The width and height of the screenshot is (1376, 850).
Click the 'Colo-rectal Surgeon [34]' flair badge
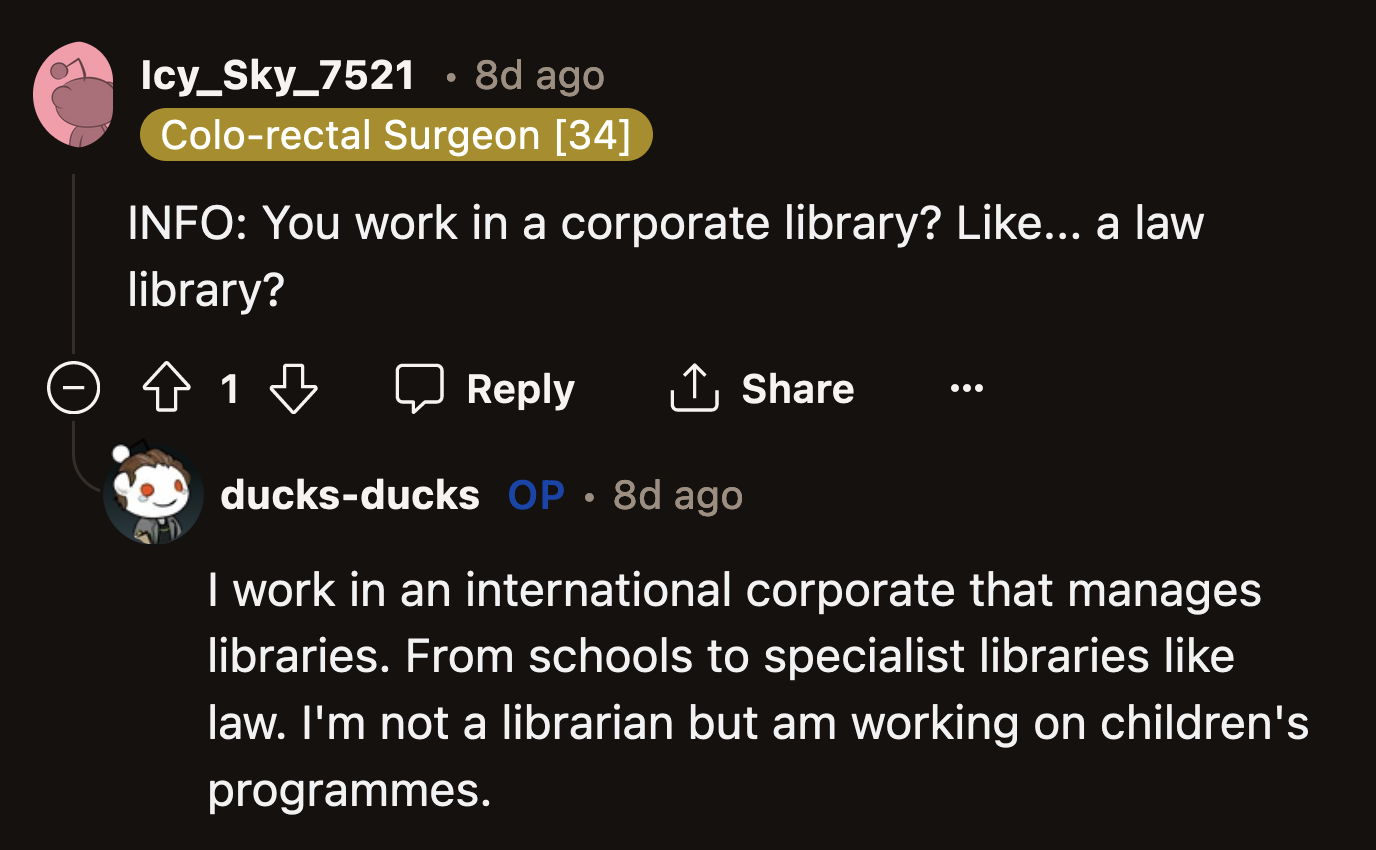(x=396, y=134)
